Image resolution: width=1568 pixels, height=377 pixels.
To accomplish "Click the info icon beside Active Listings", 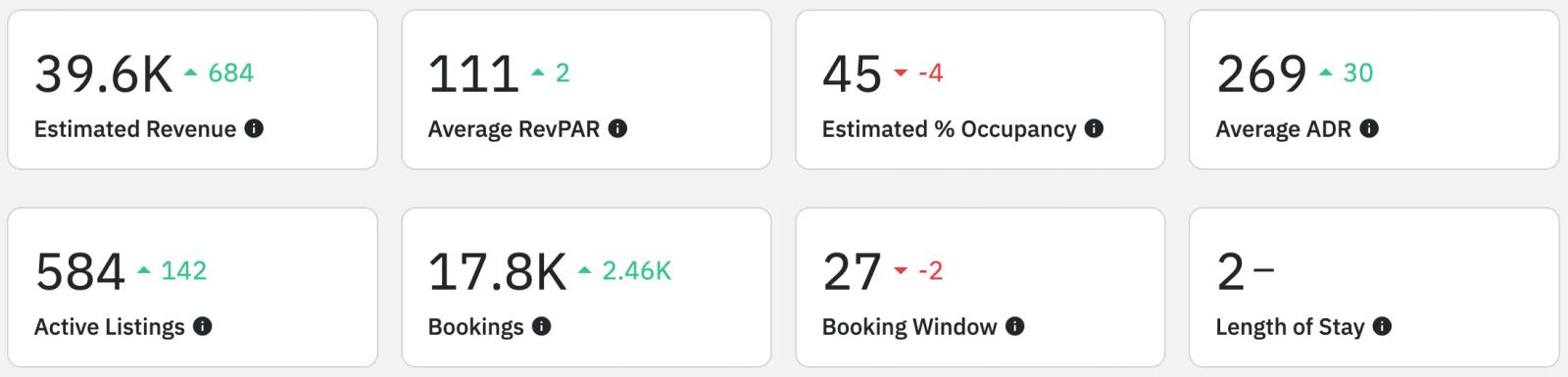I will coord(202,326).
